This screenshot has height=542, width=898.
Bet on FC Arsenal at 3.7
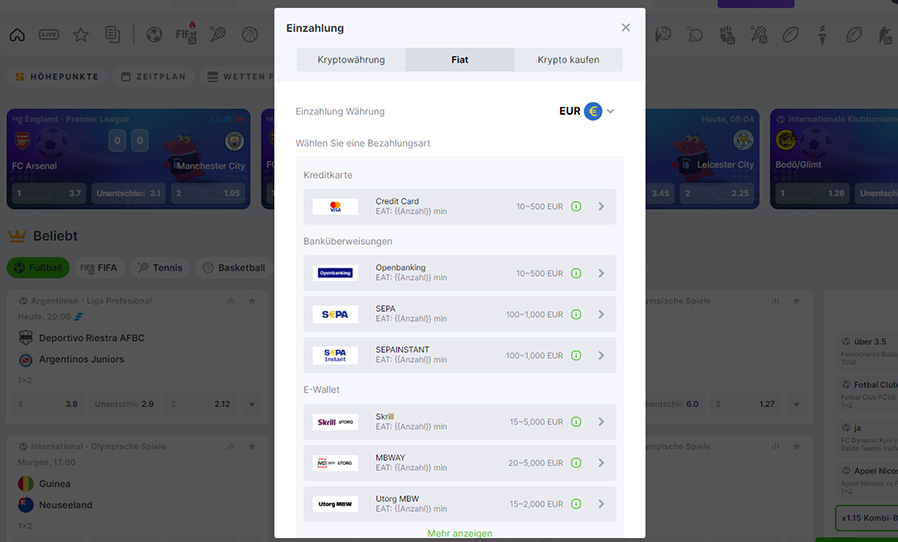point(49,193)
